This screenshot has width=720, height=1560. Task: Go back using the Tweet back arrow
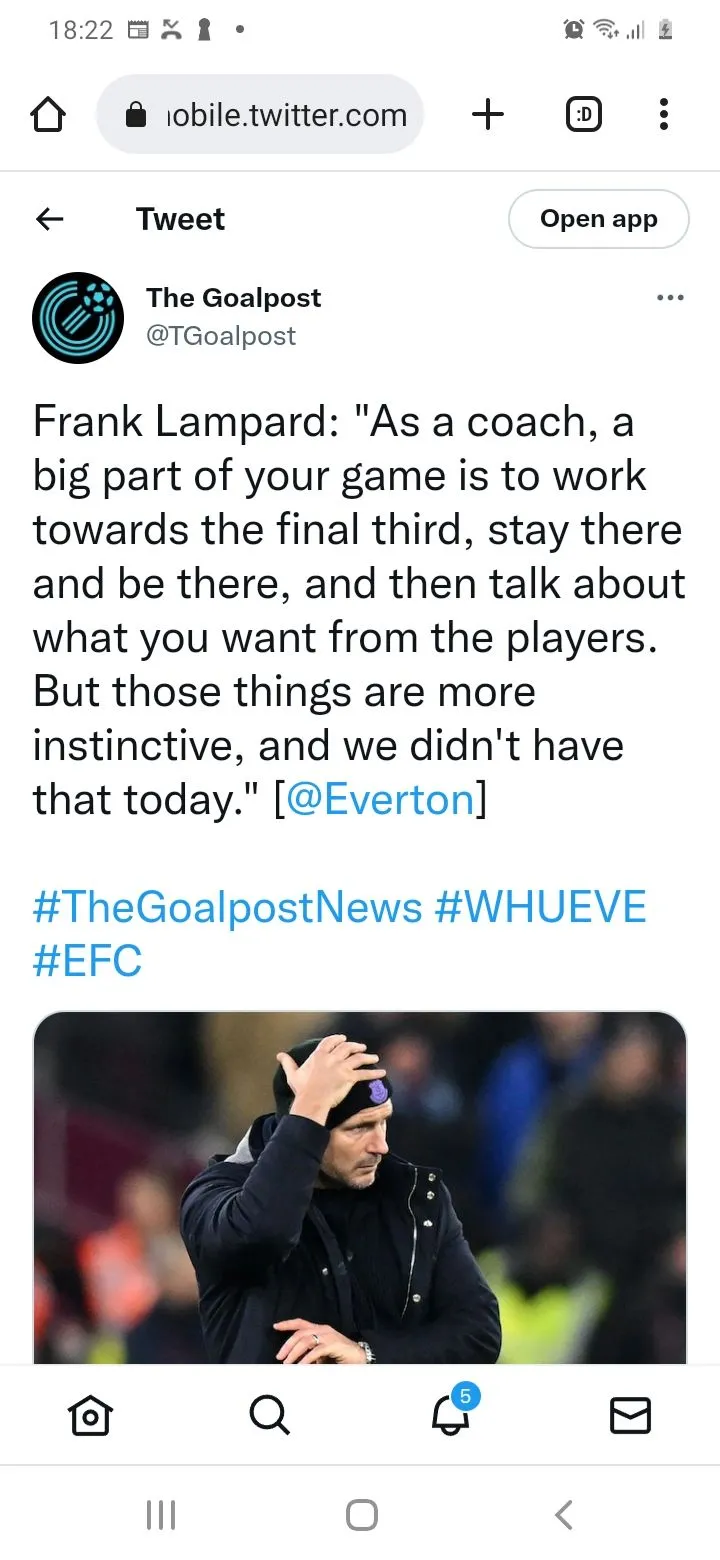pos(49,219)
